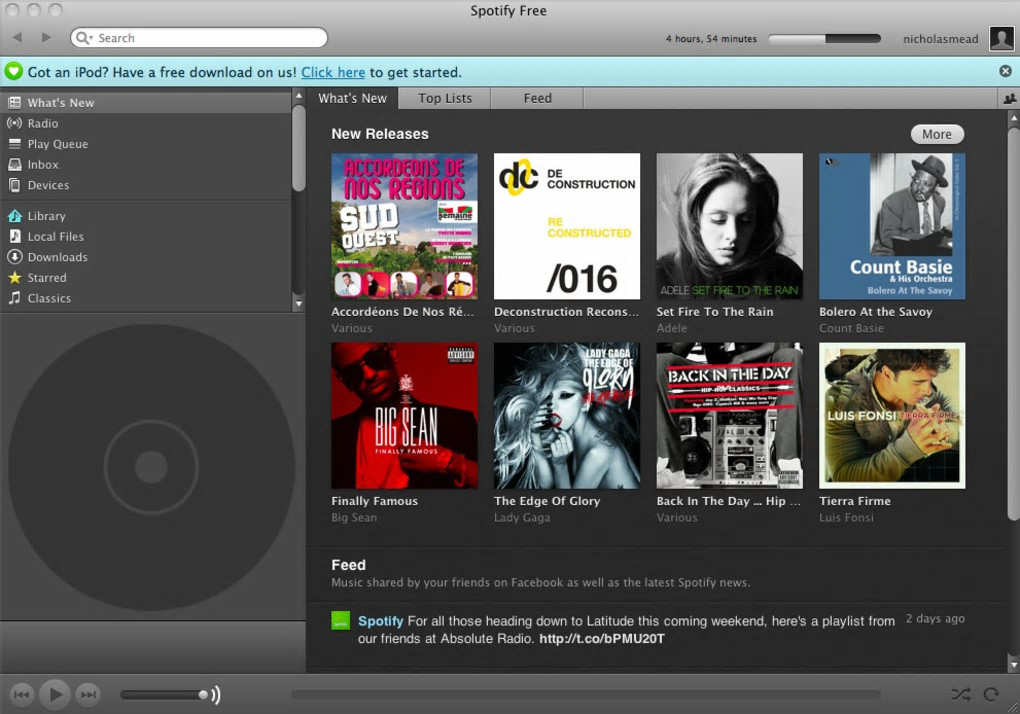Click the More button for New Releases
This screenshot has height=714, width=1020.
click(x=937, y=134)
